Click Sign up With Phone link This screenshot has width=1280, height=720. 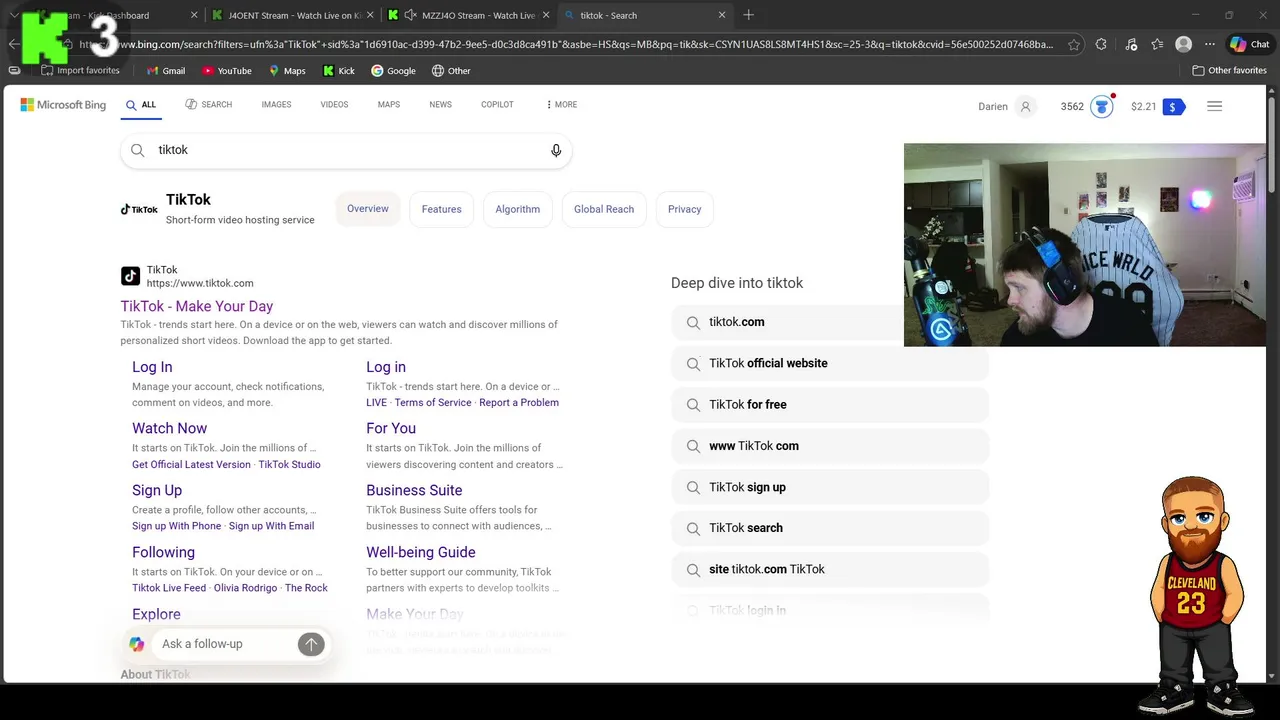(x=177, y=526)
